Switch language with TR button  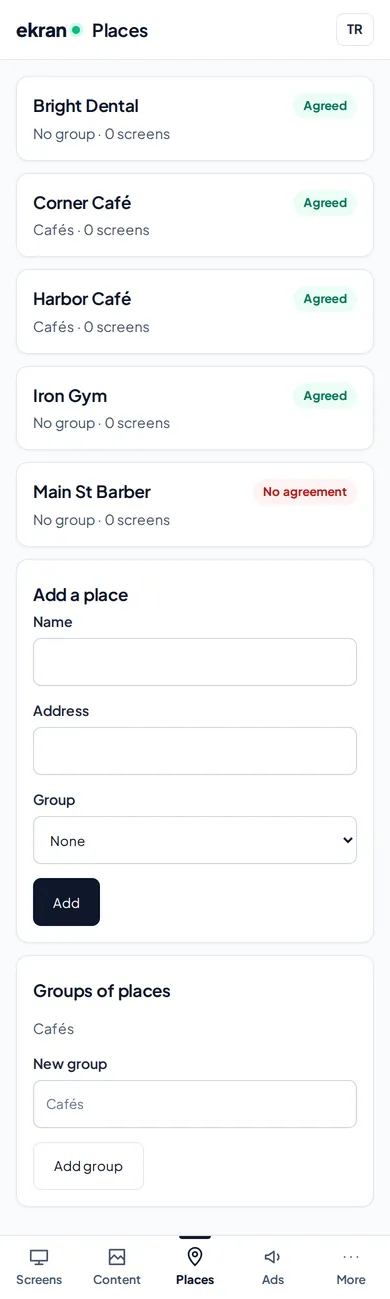(355, 30)
